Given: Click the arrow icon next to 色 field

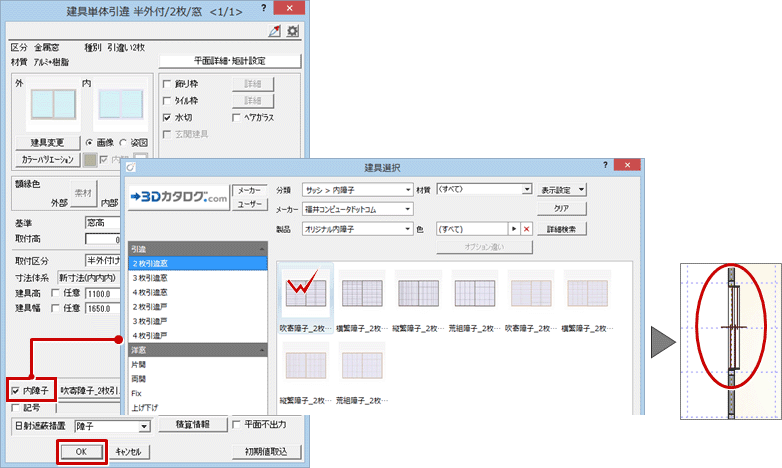Looking at the screenshot, I should [x=510, y=229].
